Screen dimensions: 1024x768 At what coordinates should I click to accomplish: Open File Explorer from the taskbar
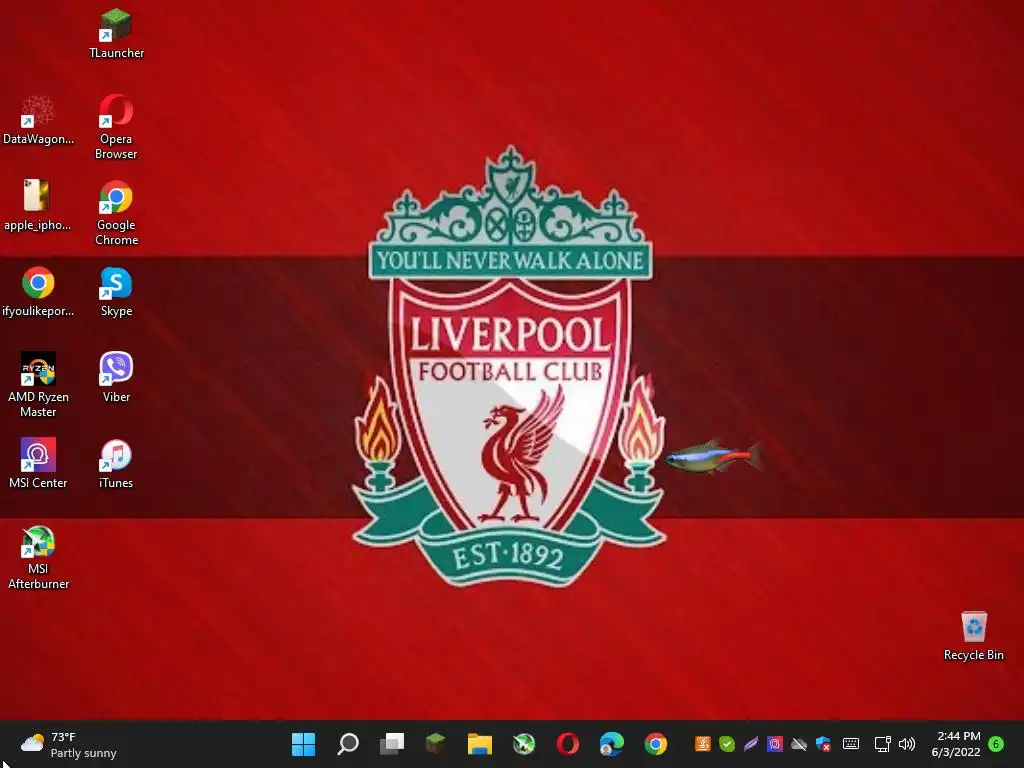pos(480,744)
